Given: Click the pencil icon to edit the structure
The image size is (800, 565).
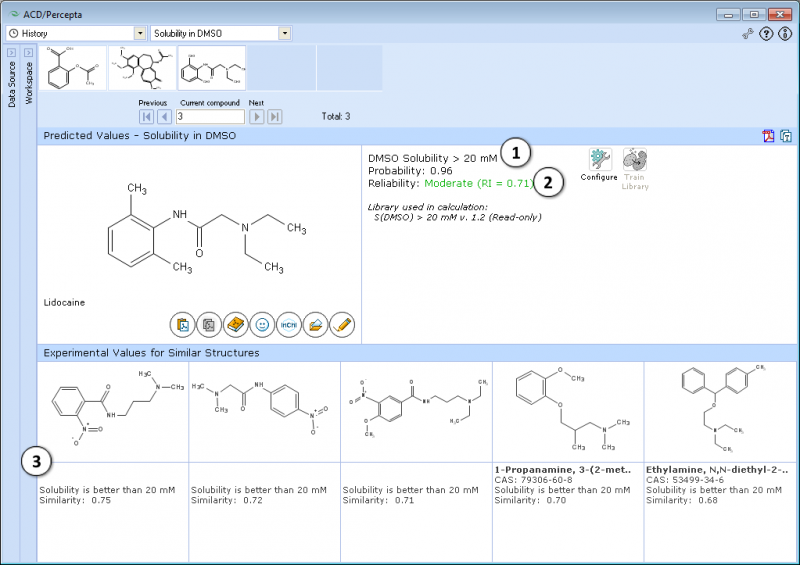Looking at the screenshot, I should [342, 324].
